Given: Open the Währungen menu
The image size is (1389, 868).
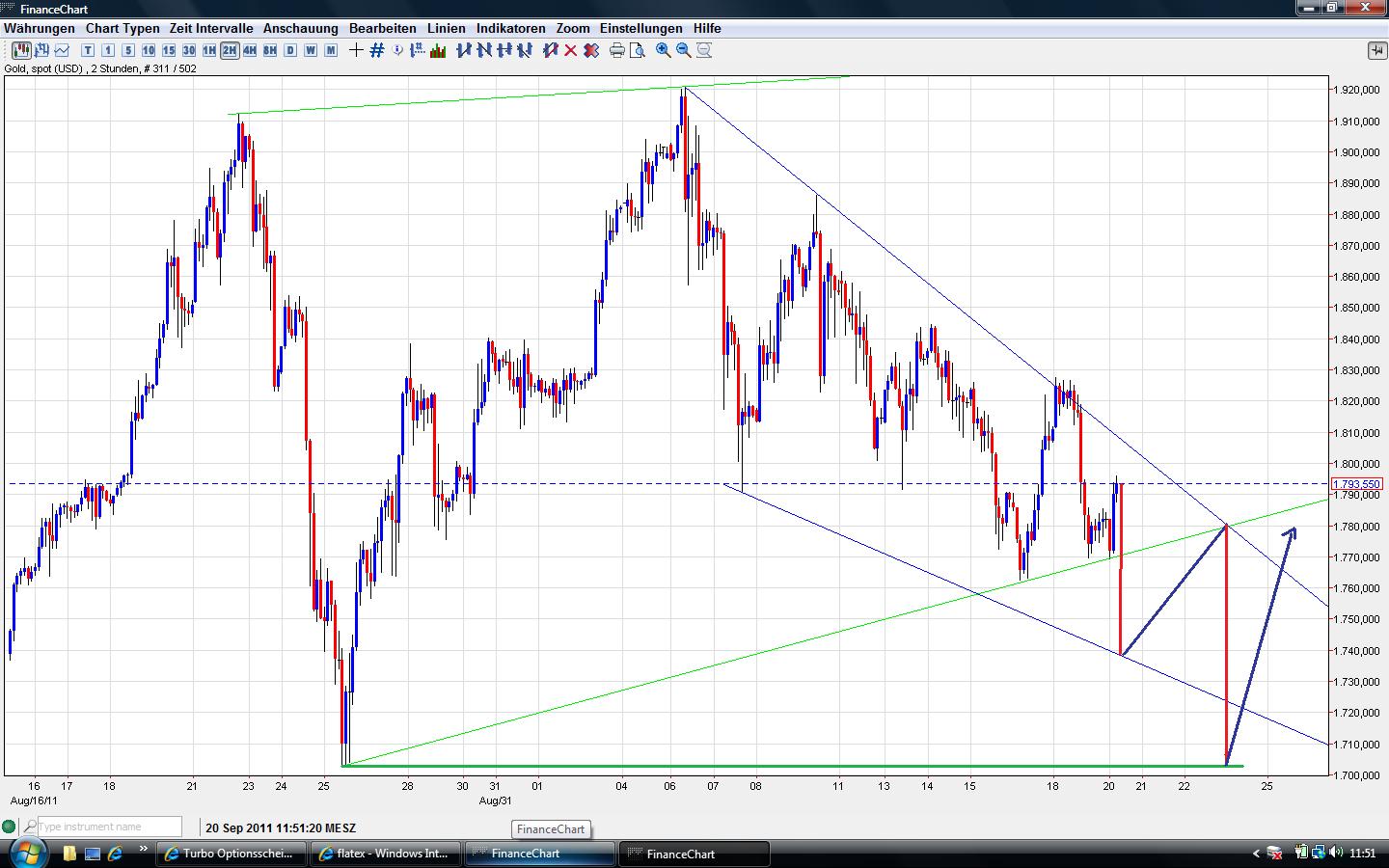Looking at the screenshot, I should coord(40,28).
